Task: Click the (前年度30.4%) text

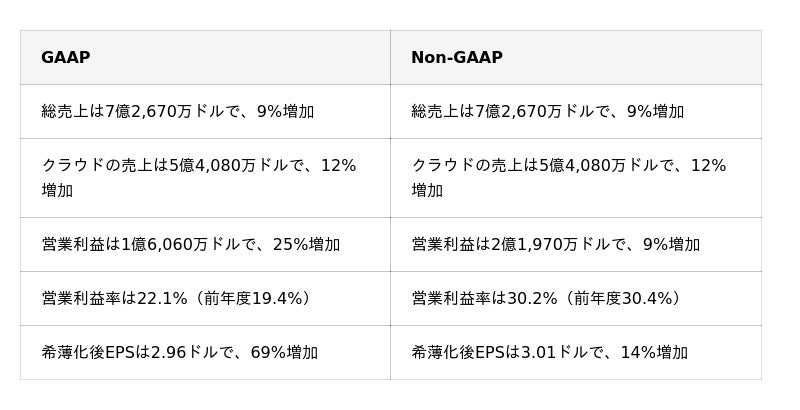Action: (624, 298)
